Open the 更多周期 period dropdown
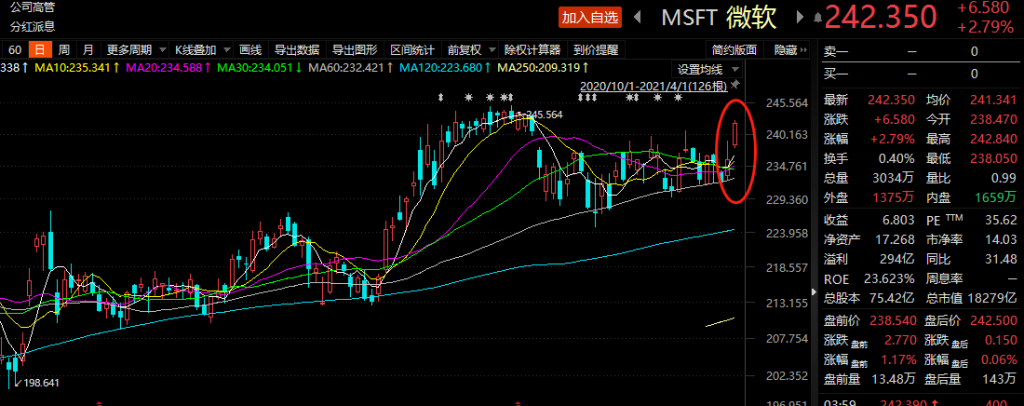This screenshot has height=406, width=1024. [135, 50]
